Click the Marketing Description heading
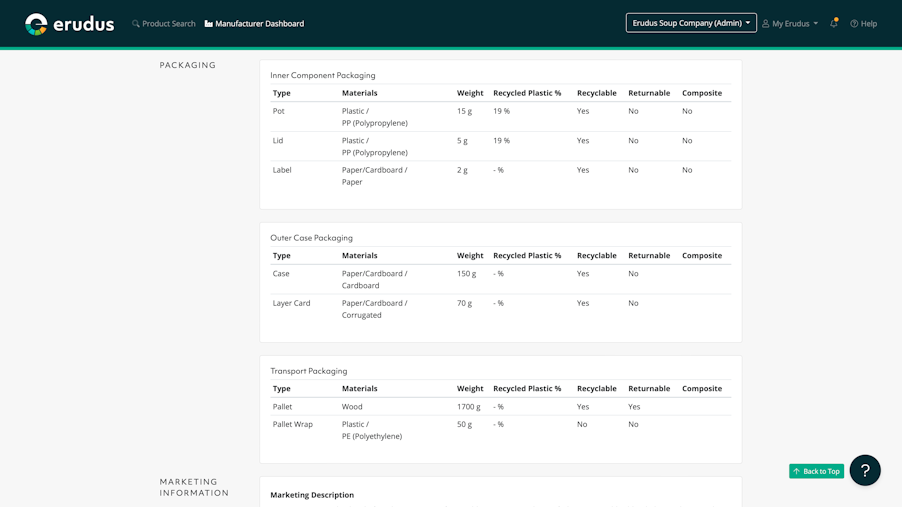Screen dimensions: 902x507 point(312,495)
